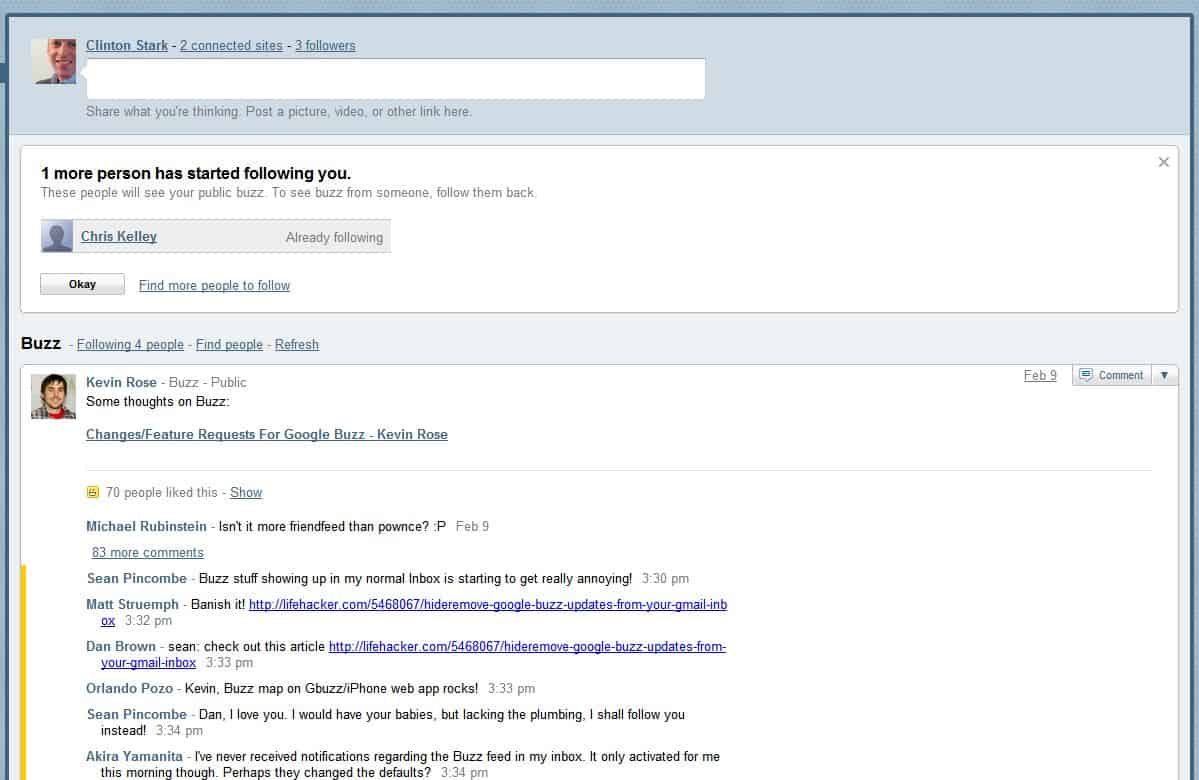Open the 2 connected sites link
This screenshot has width=1199, height=780.
click(231, 45)
